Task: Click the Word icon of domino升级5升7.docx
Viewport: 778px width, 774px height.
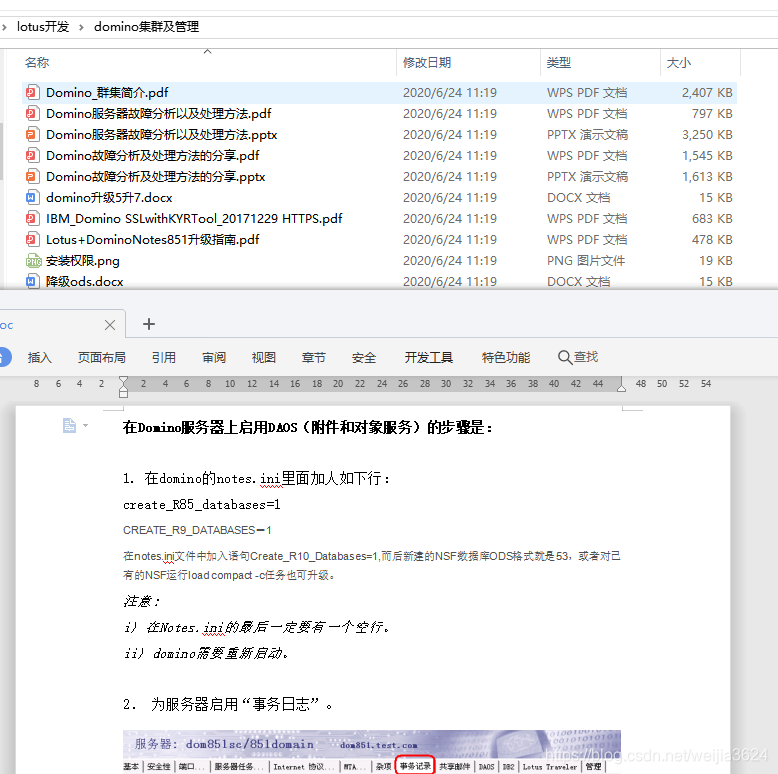Action: pos(32,197)
